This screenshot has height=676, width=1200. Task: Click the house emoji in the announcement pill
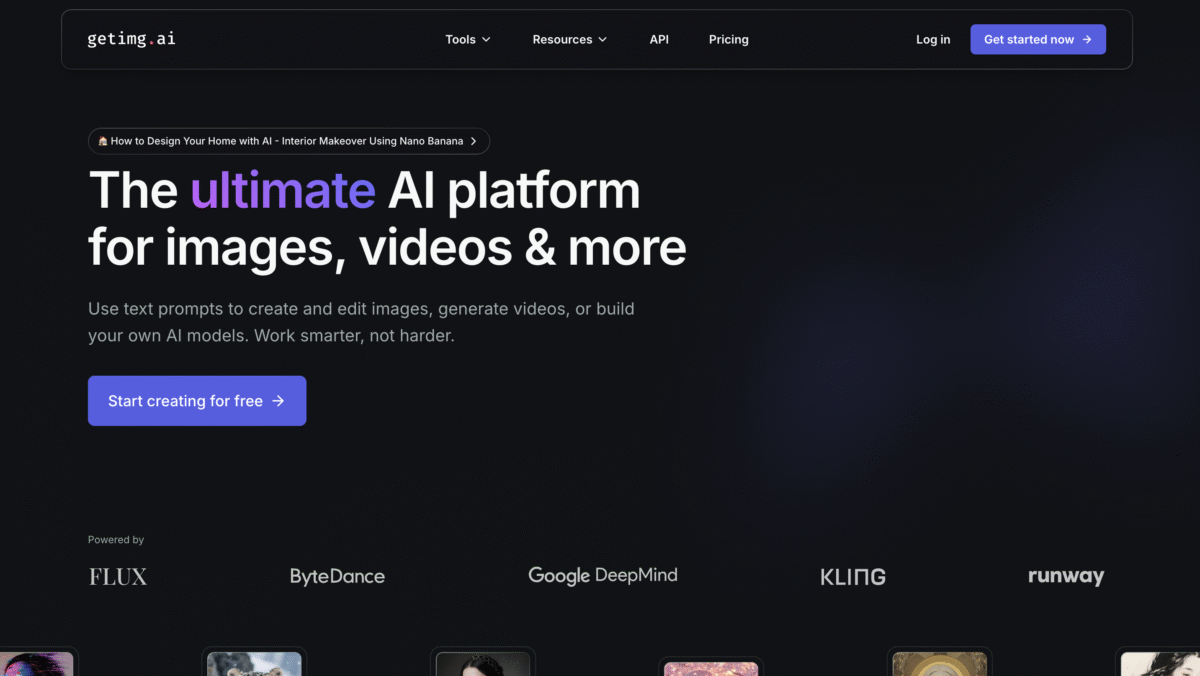pos(103,141)
